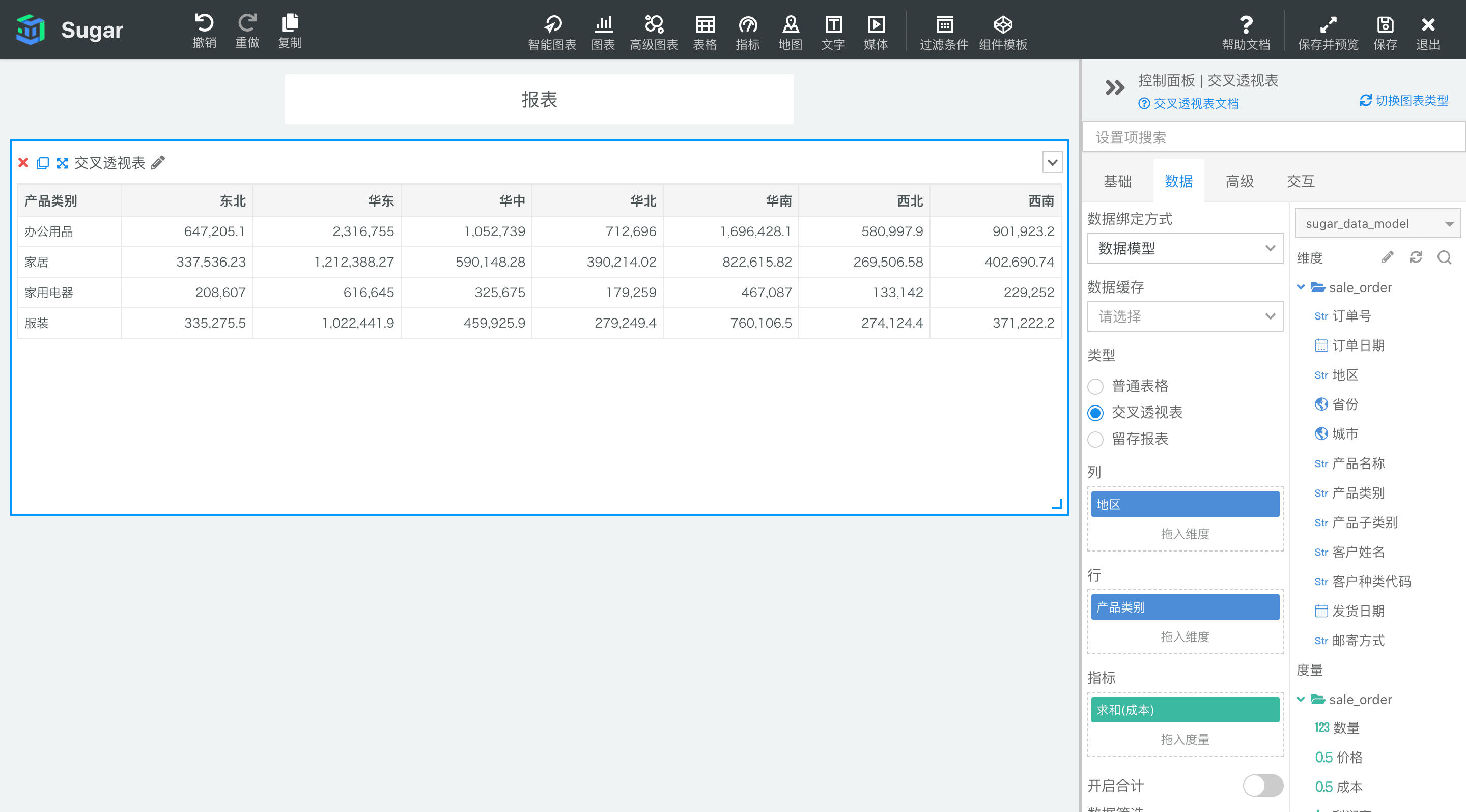Expand the pivot table to fullscreen
Image resolution: width=1466 pixels, height=812 pixels.
click(62, 163)
